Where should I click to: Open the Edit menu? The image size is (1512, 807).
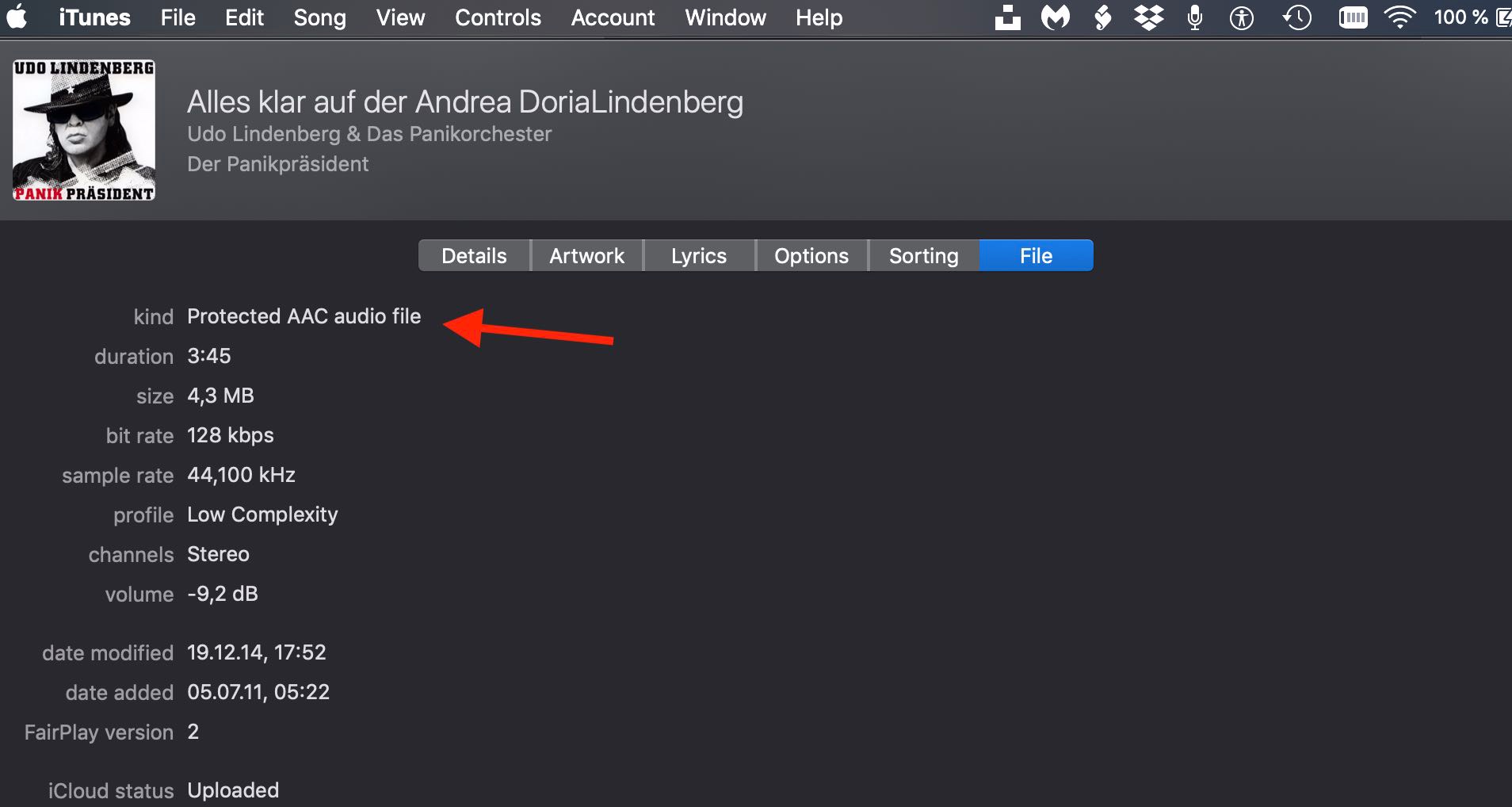244,17
